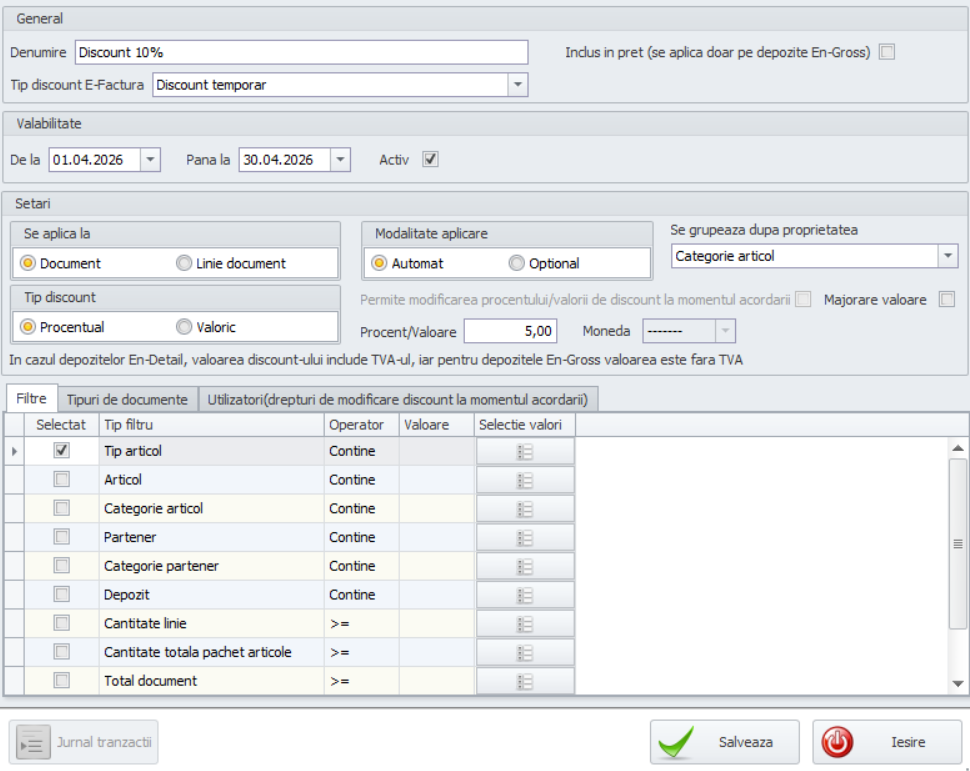Viewport: 970px width, 771px height.
Task: Open the Pana la date picker
Action: pos(340,160)
